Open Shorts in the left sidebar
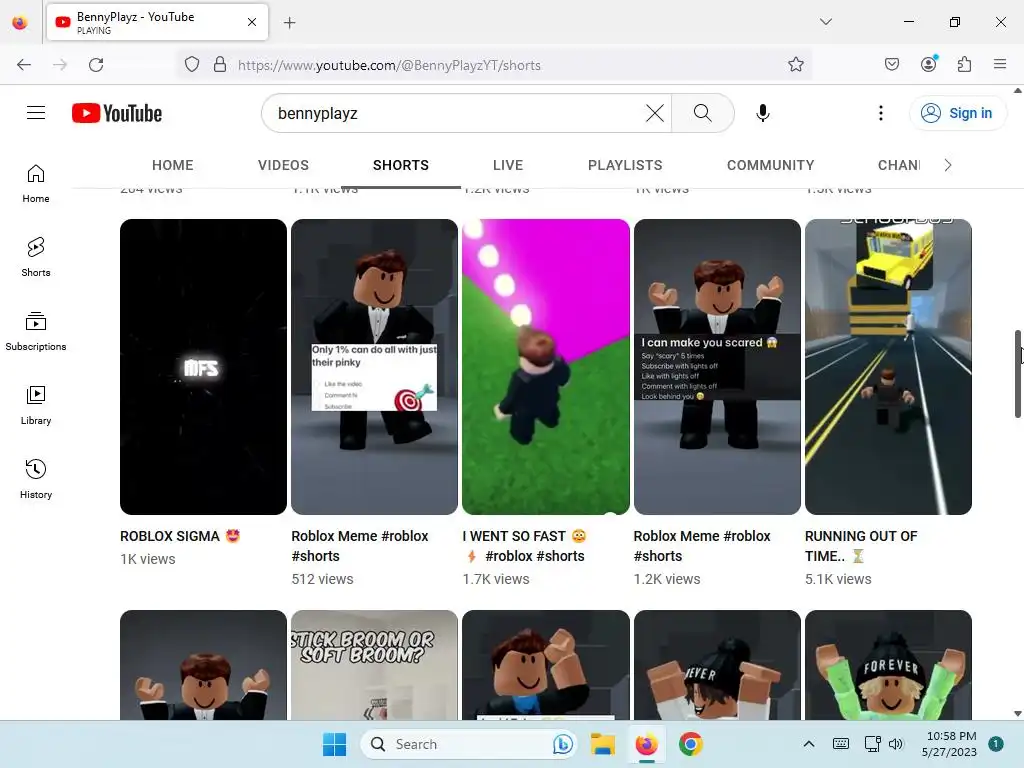The width and height of the screenshot is (1024, 768). [36, 257]
